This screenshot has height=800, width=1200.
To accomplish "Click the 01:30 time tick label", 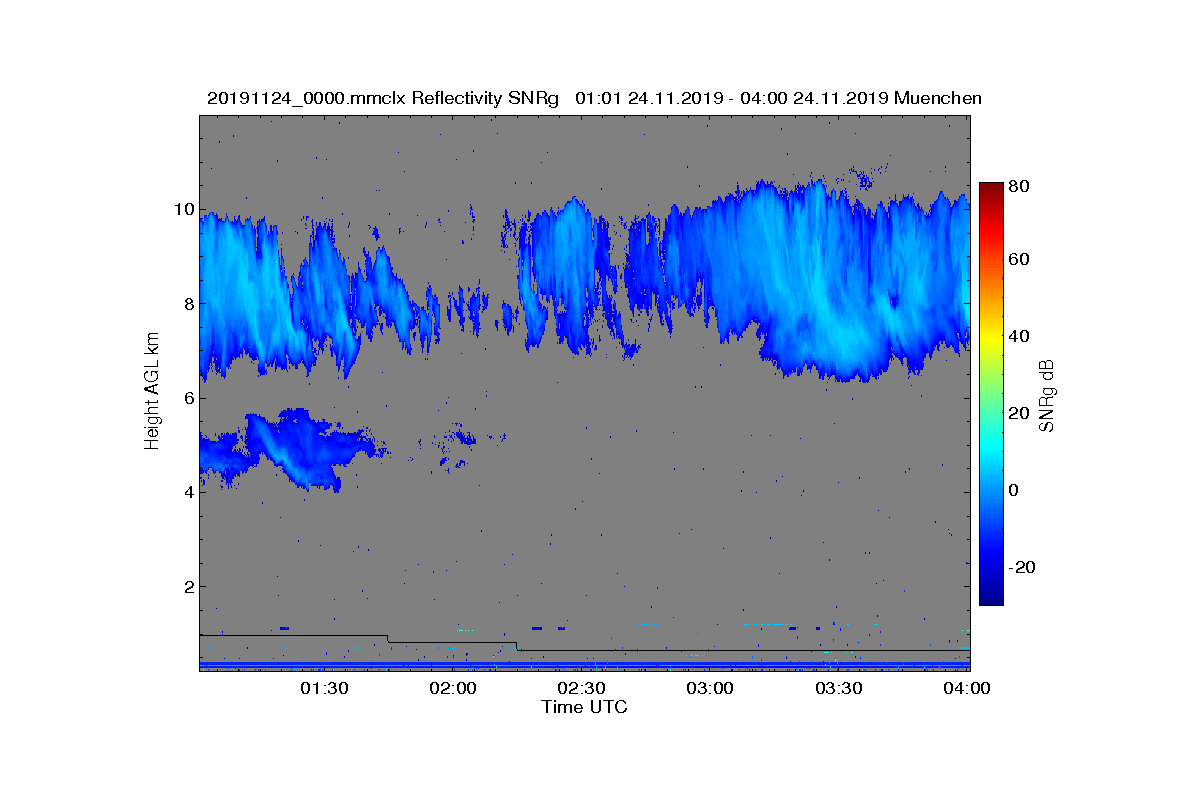I will click(324, 688).
